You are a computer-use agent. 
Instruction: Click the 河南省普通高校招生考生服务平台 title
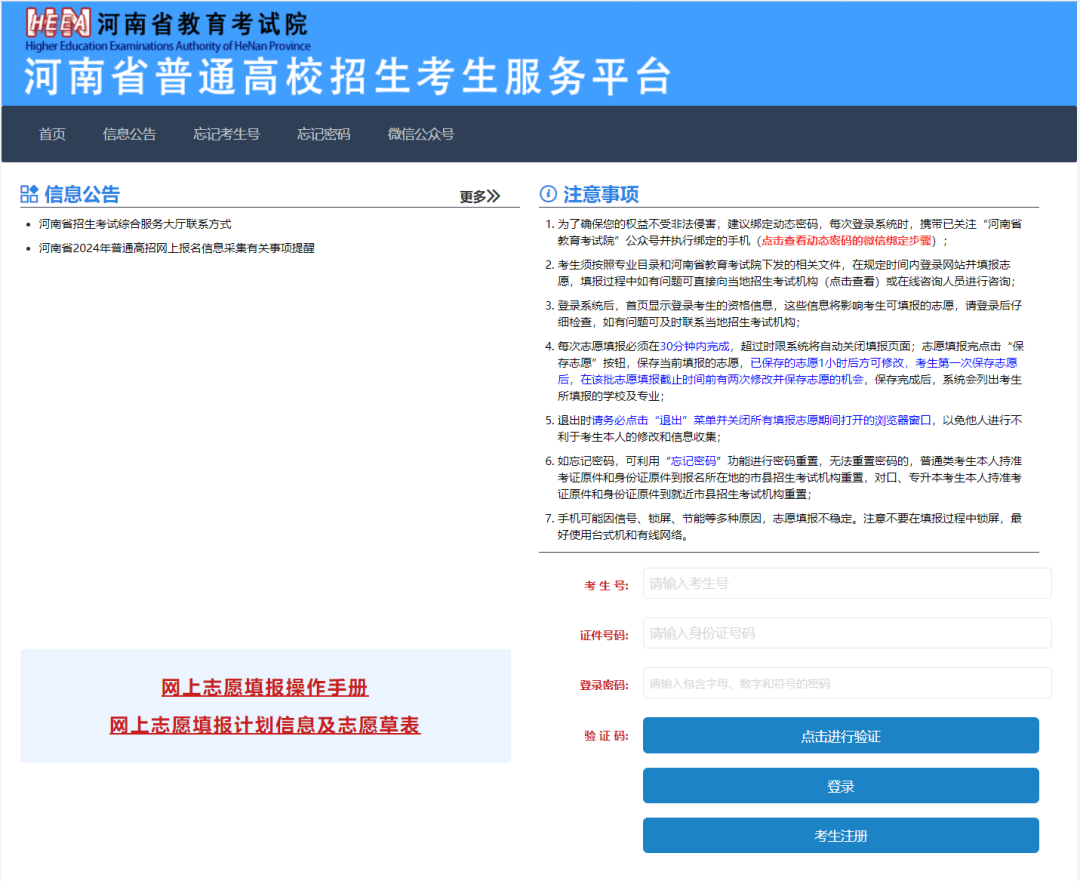tap(348, 76)
